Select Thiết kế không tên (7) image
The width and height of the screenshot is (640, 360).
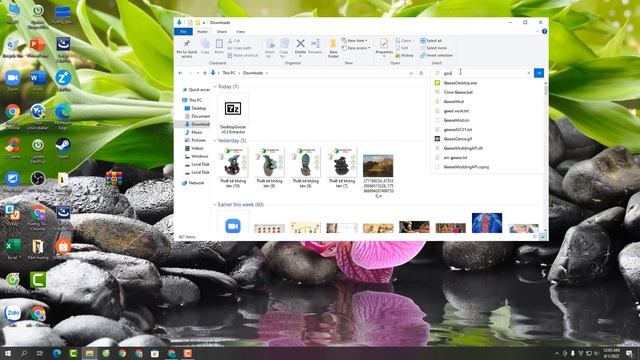[342, 168]
